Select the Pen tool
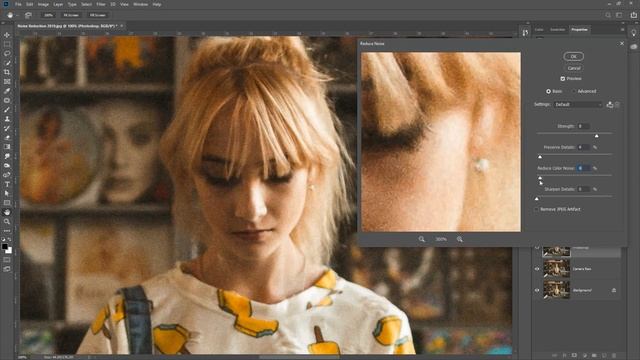640x360 pixels. click(x=7, y=175)
